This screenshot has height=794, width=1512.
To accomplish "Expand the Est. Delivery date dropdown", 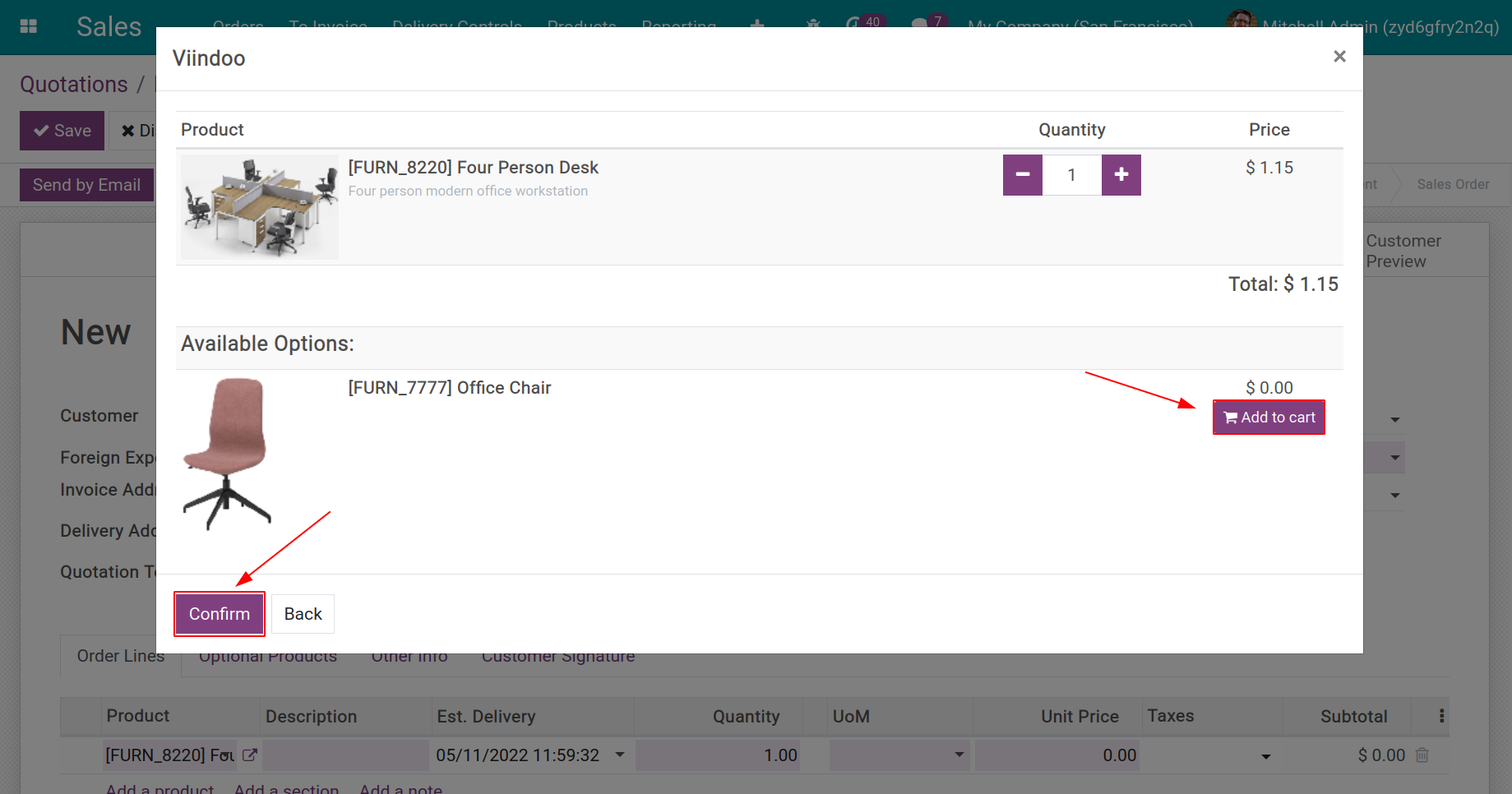I will 620,755.
